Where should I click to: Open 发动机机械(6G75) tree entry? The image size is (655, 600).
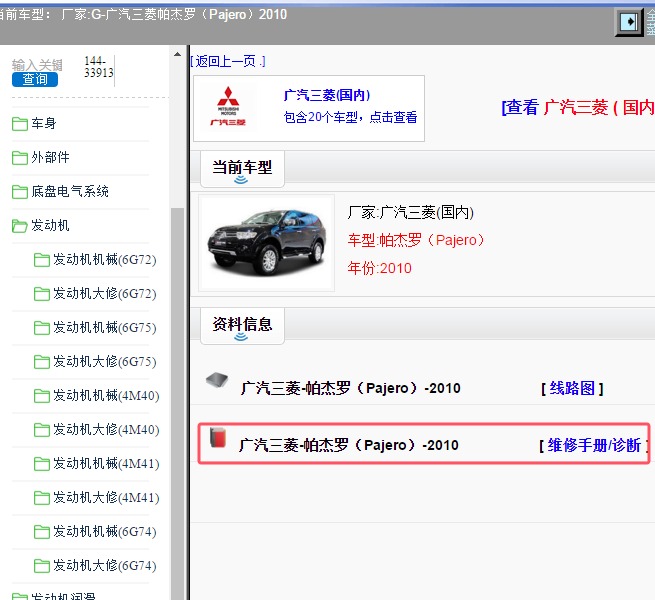[x=104, y=328]
